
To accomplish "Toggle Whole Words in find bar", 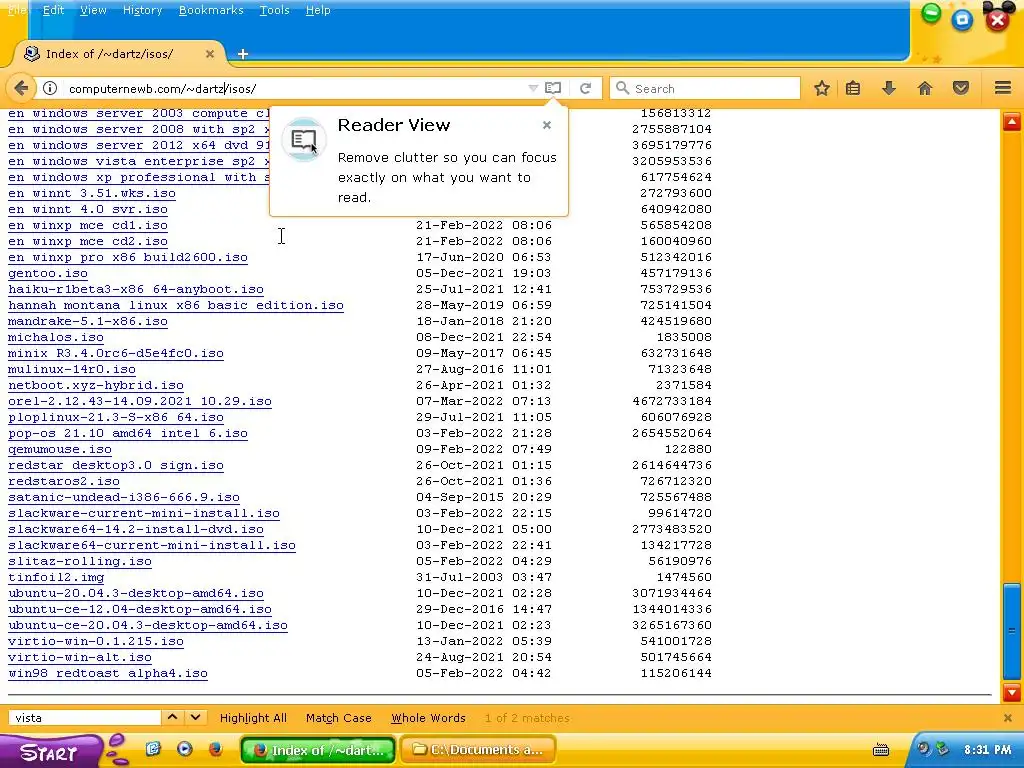I will pyautogui.click(x=428, y=718).
